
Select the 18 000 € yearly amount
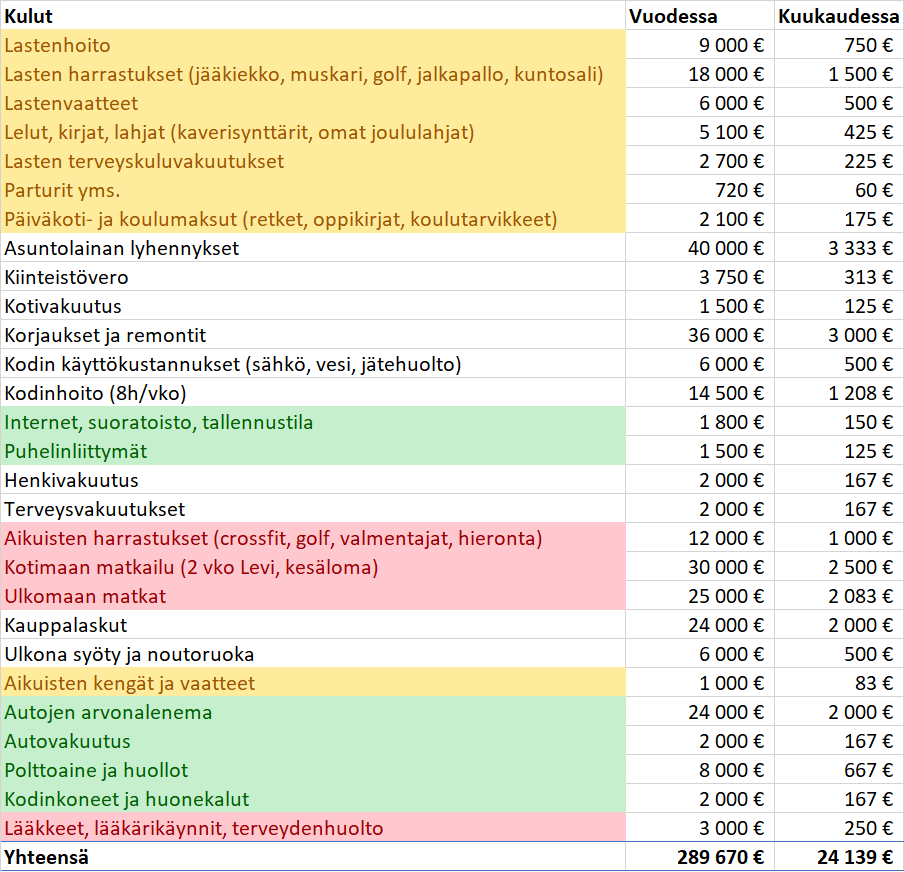pos(726,74)
